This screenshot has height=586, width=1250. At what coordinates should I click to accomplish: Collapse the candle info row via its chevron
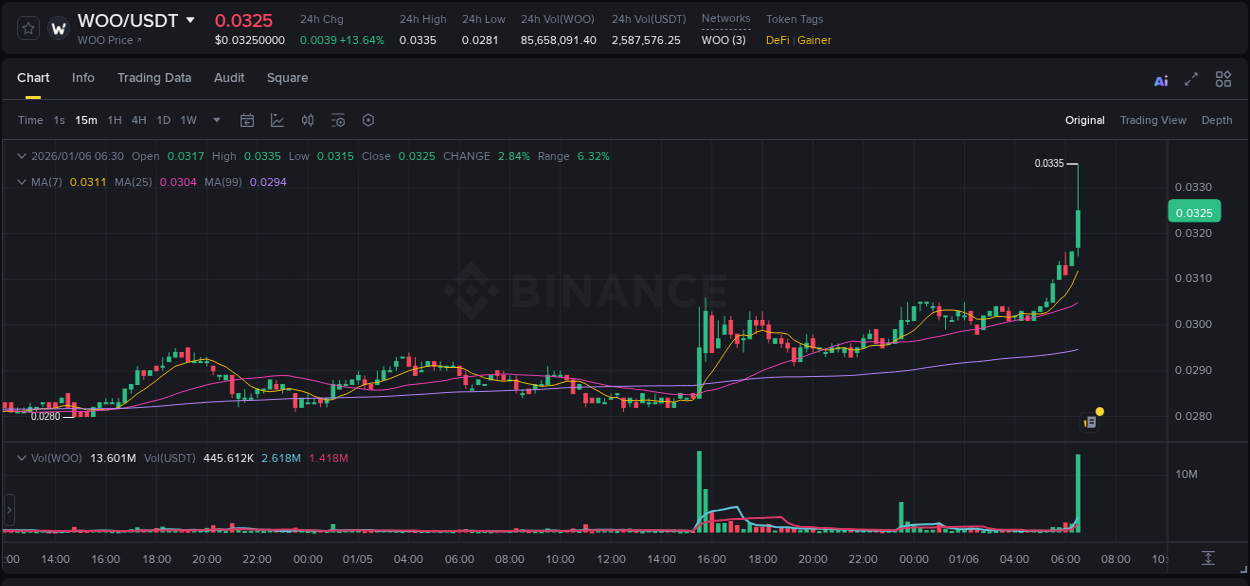point(21,156)
